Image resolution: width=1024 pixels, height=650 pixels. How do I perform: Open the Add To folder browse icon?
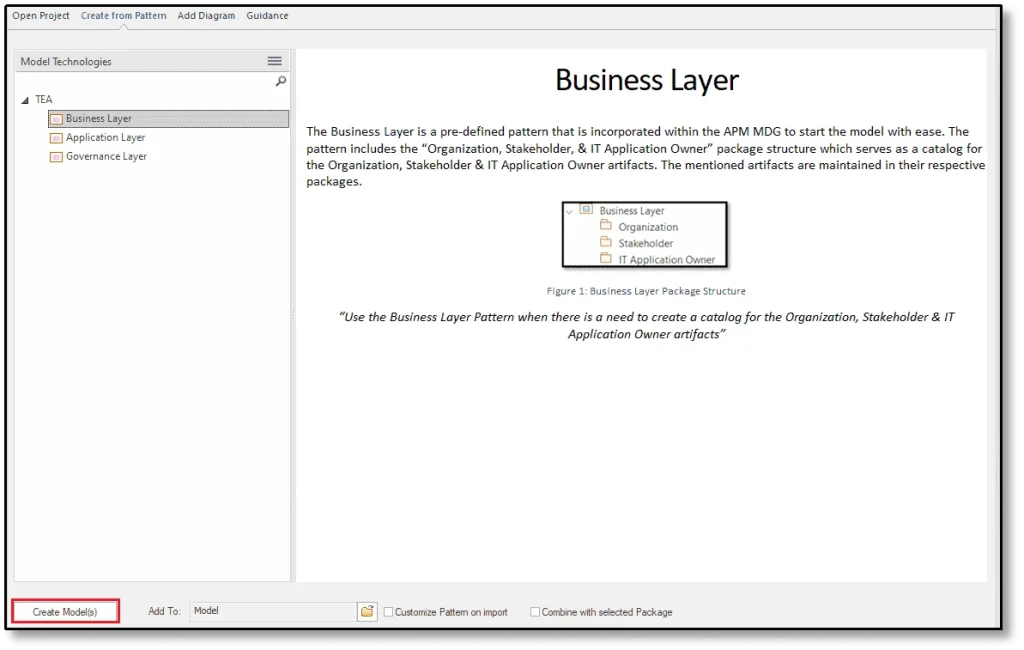(367, 611)
